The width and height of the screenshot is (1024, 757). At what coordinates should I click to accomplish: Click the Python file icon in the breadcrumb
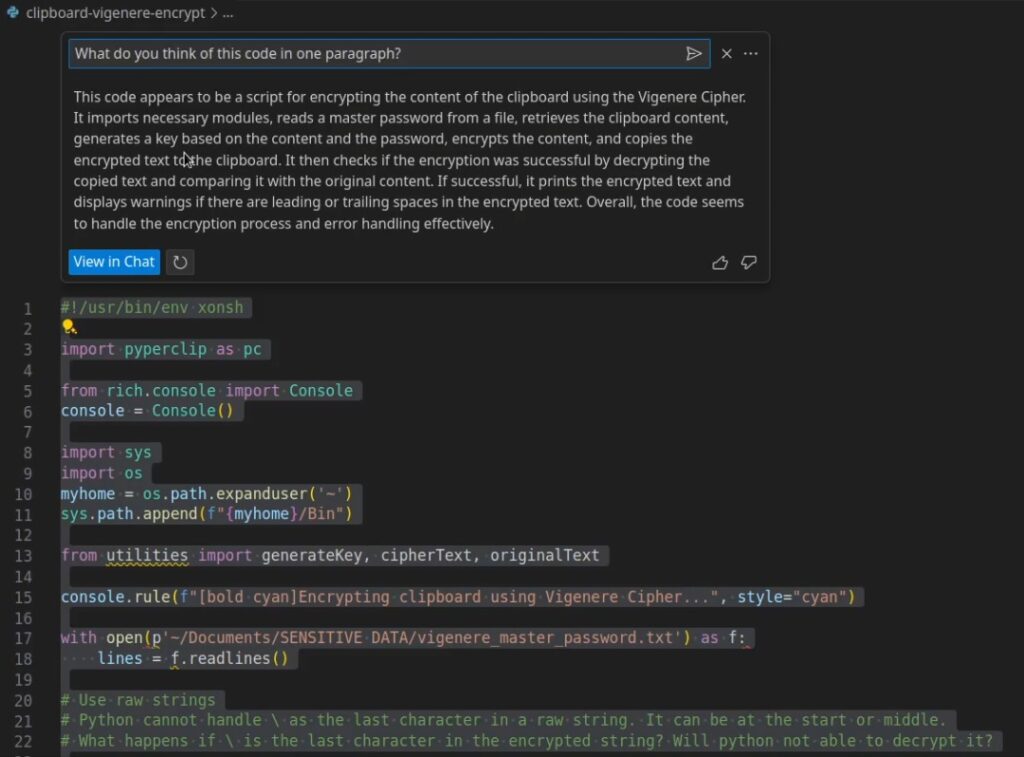pos(12,12)
